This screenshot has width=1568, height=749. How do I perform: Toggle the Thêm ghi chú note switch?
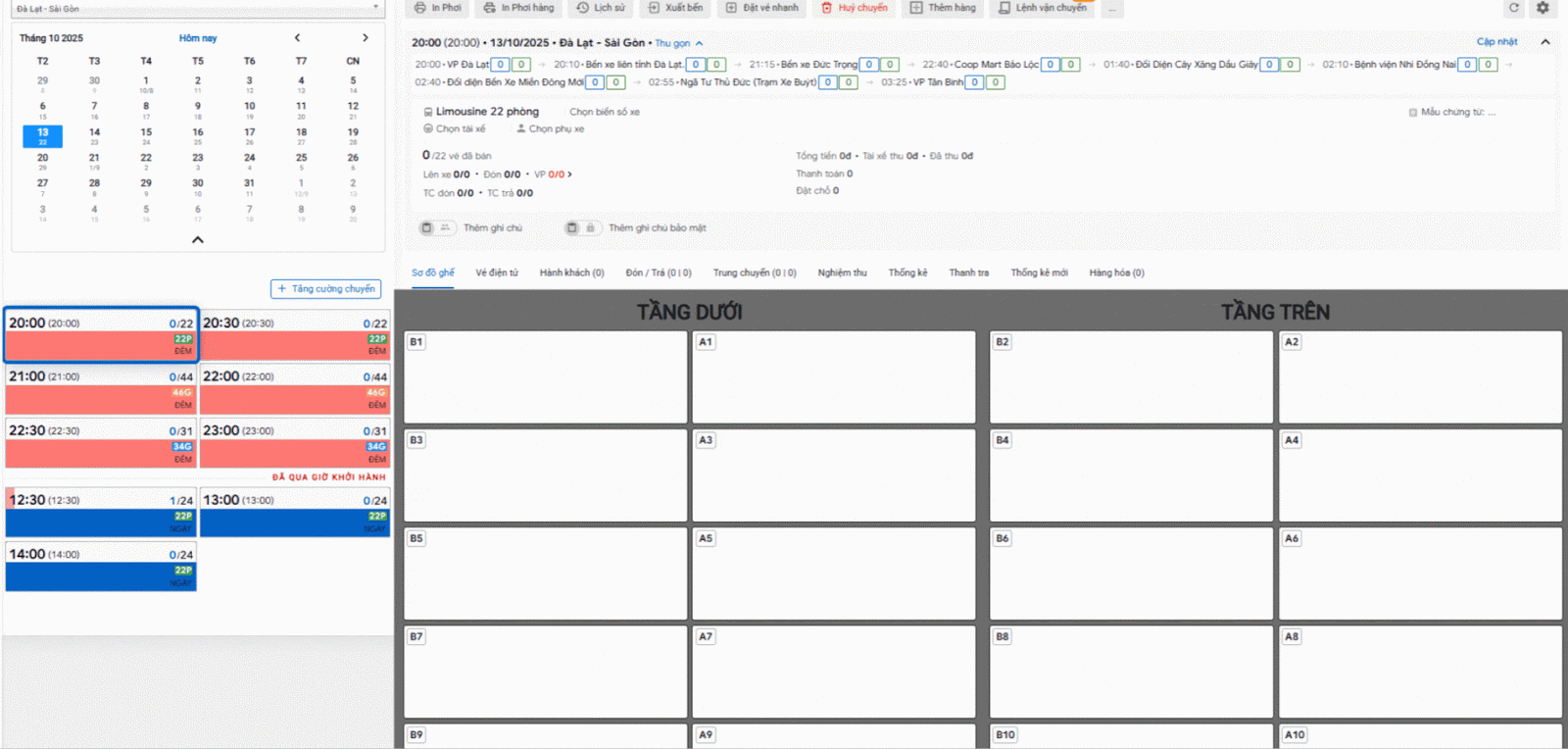[x=436, y=227]
